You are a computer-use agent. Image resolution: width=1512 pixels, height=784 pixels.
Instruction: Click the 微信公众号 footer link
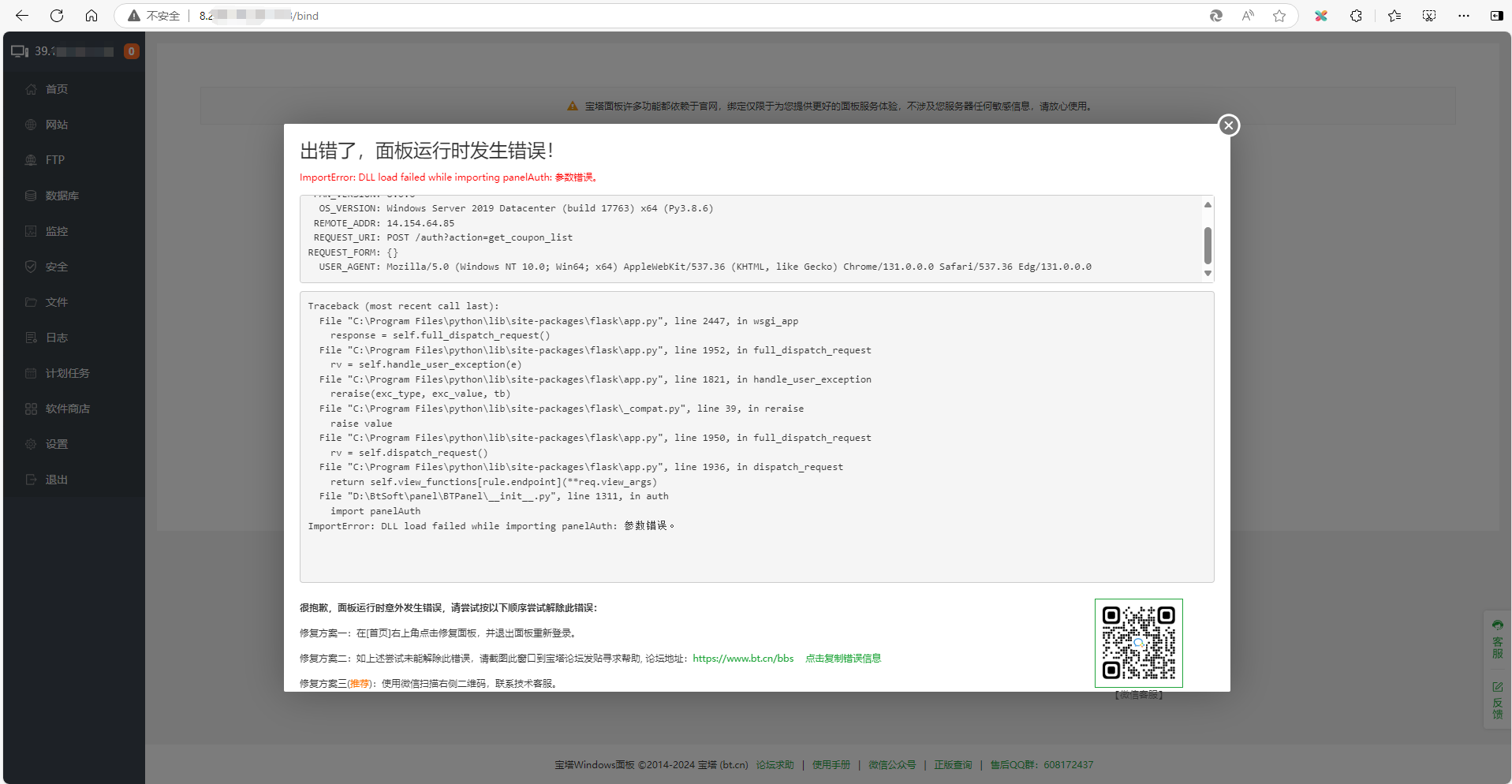click(892, 765)
